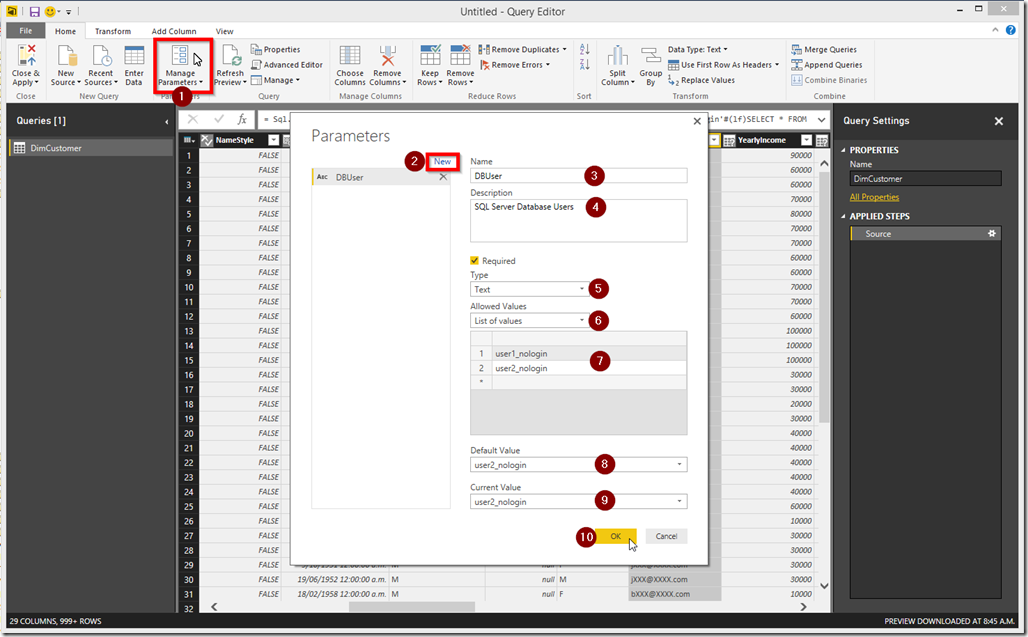Click the Description text box
The width and height of the screenshot is (1028, 637).
point(578,221)
